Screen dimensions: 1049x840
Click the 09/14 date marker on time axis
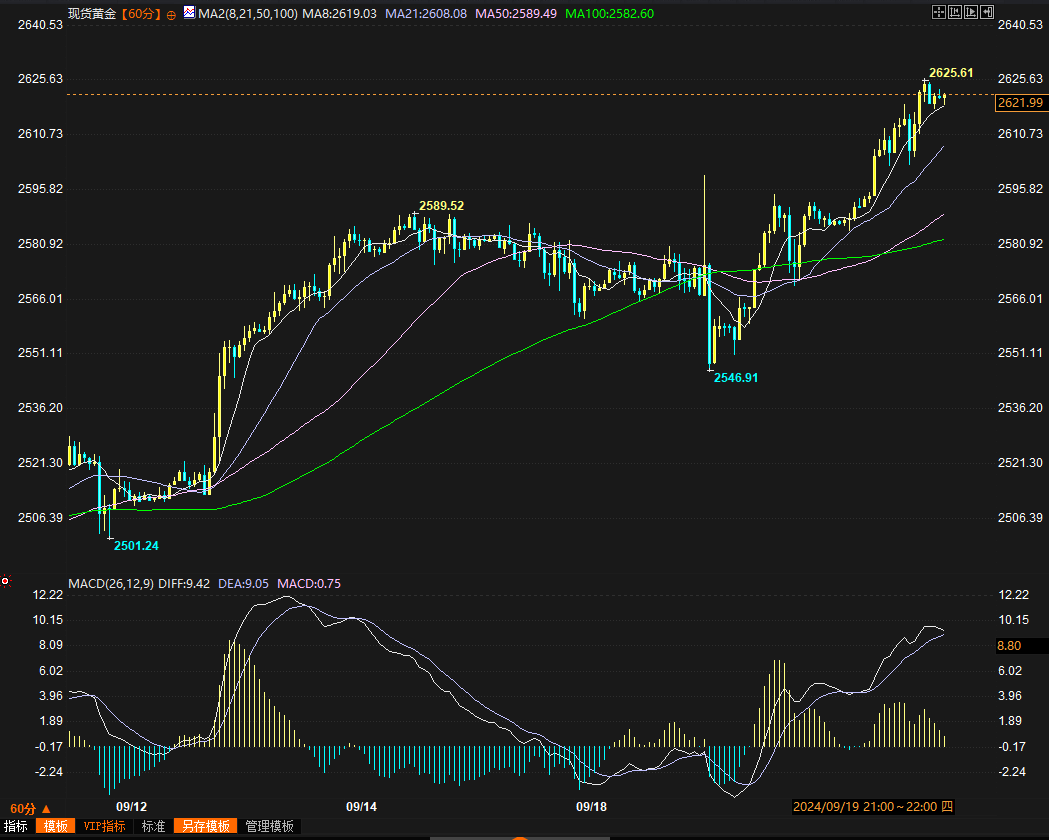[361, 807]
